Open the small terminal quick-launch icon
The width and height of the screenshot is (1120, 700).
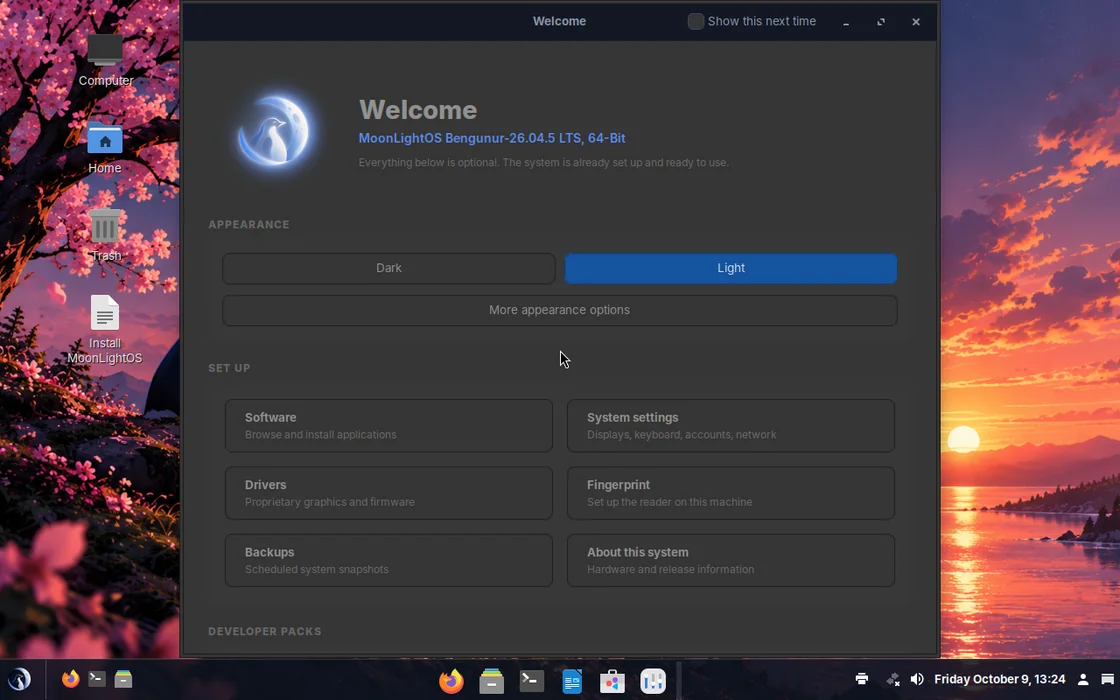[96, 679]
